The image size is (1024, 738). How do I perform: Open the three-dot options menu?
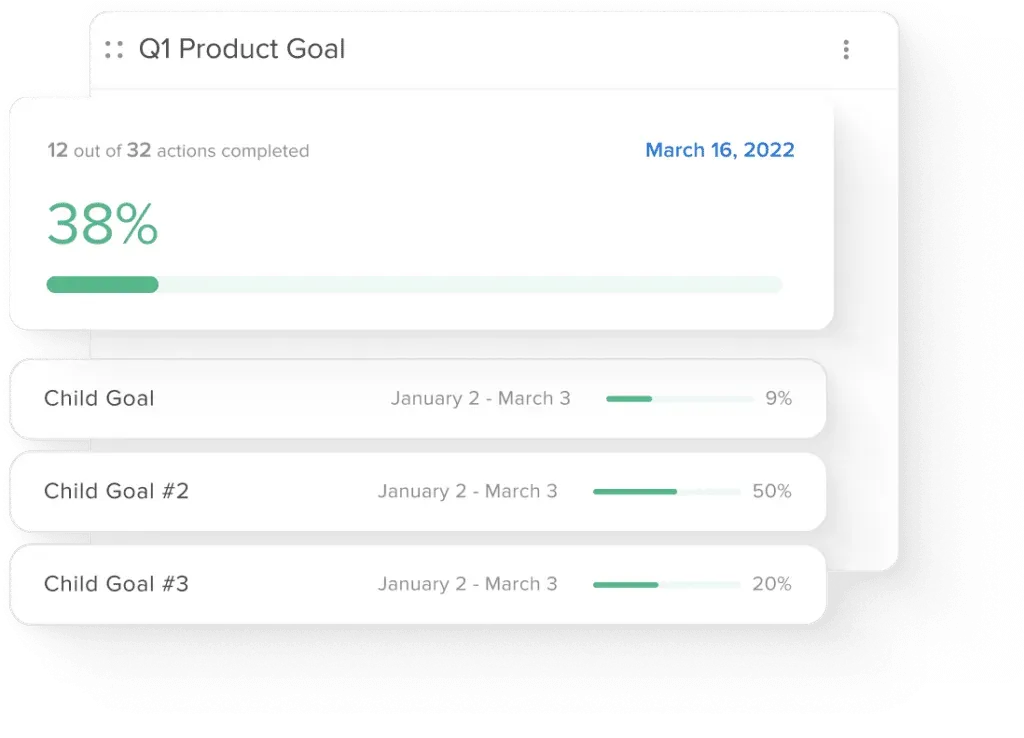[x=846, y=50]
